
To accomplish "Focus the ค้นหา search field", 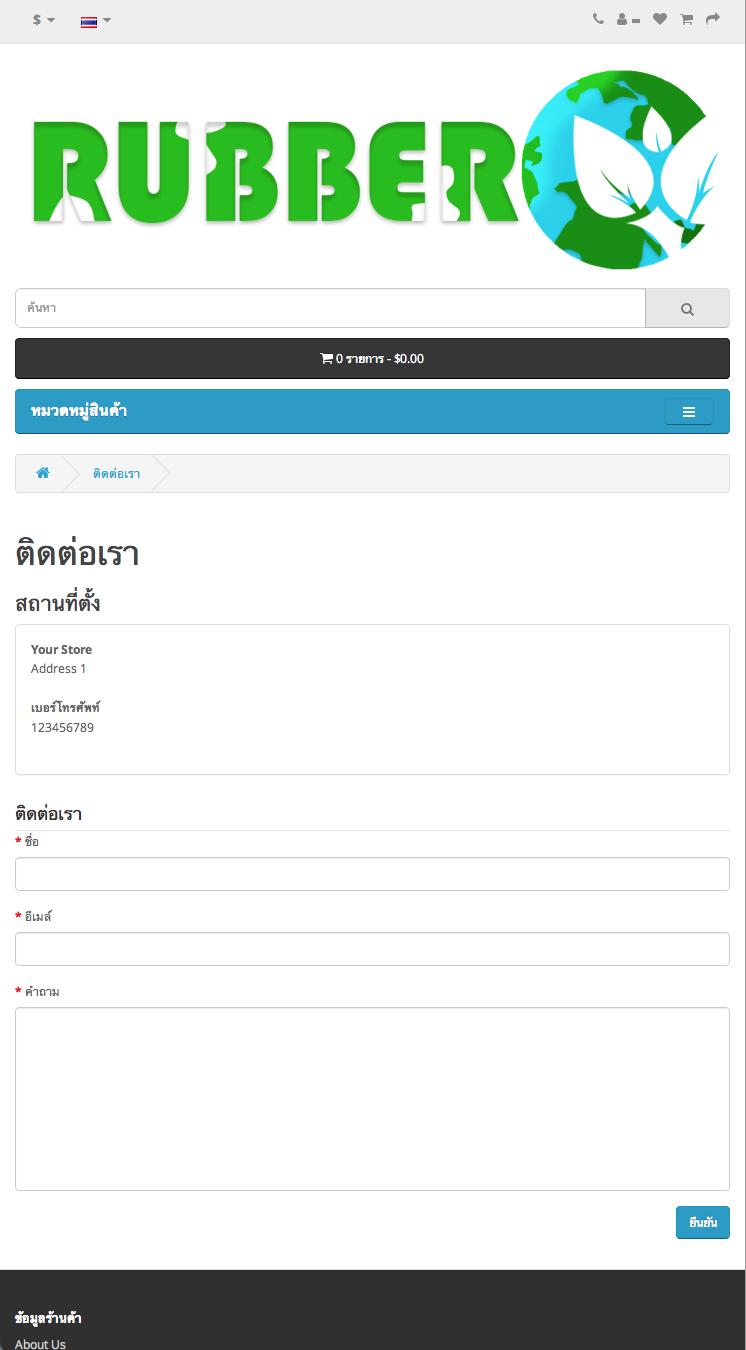I will click(x=330, y=308).
